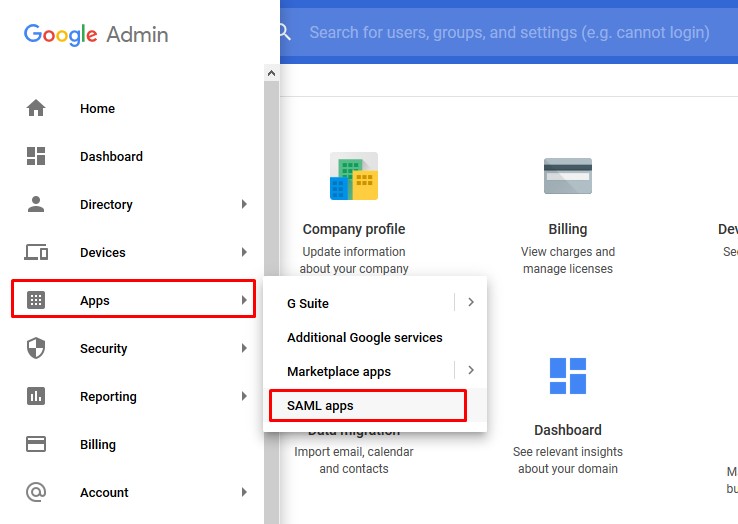Select Devices in the sidebar menu

tap(103, 253)
